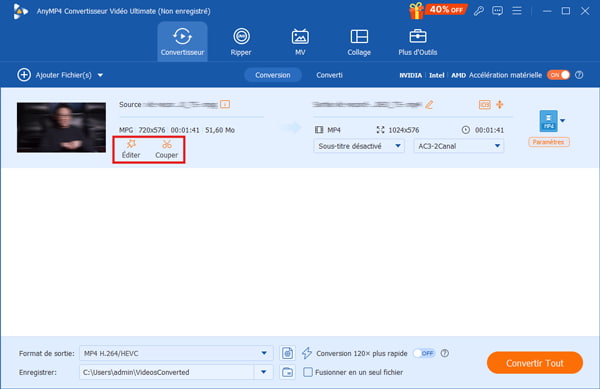Open the Format de sortie combo box

[176, 353]
